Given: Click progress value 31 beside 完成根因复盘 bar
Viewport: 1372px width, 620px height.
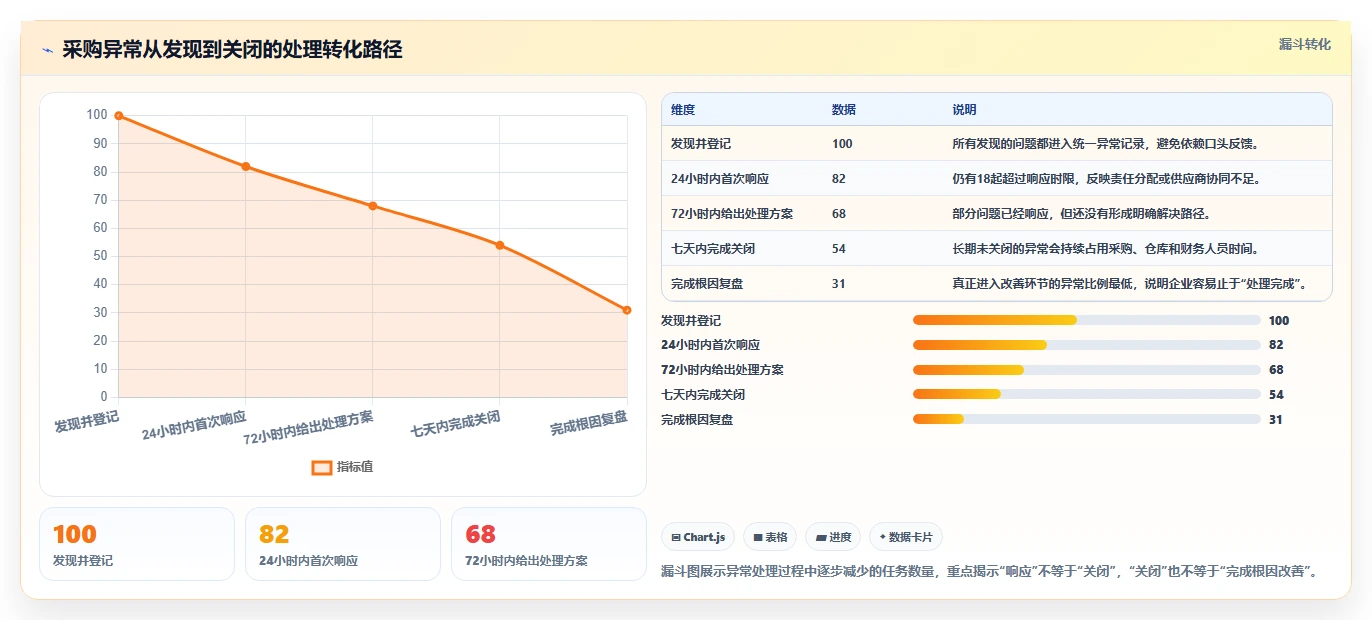Looking at the screenshot, I should (1275, 420).
